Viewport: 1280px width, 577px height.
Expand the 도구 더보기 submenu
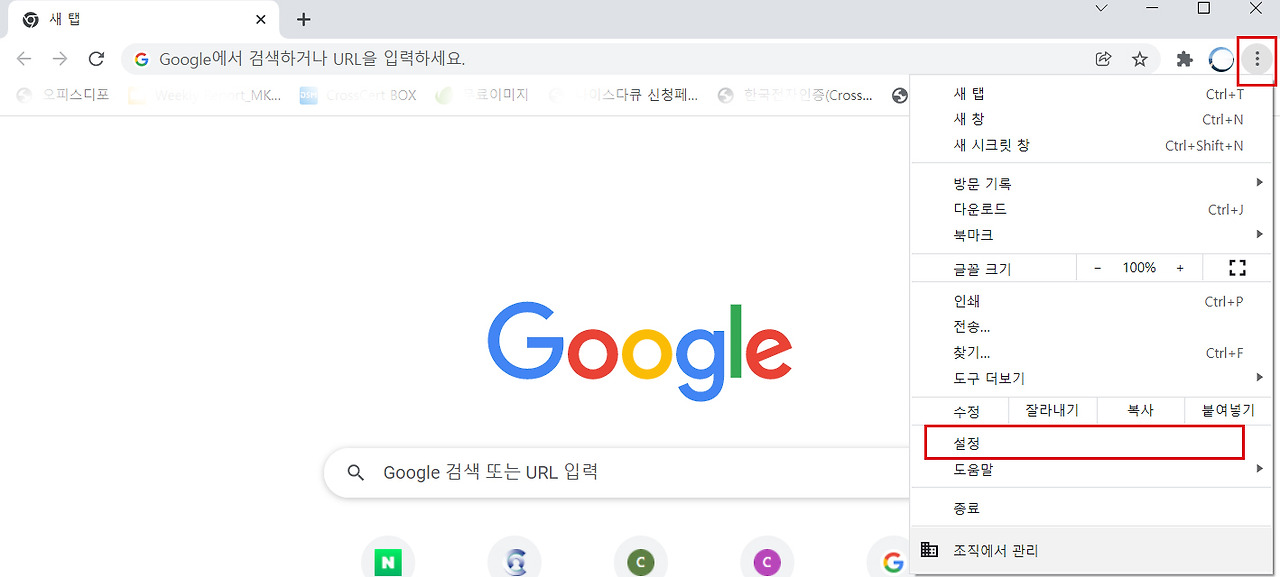coord(1090,379)
